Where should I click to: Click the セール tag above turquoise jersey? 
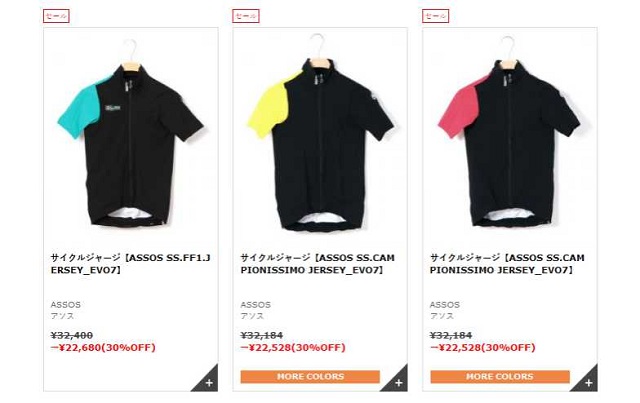tap(56, 16)
